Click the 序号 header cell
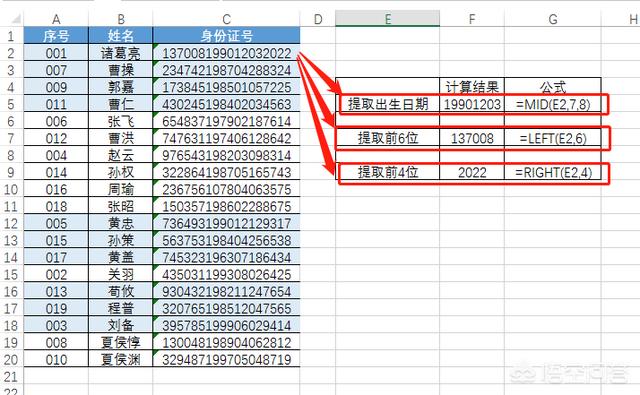This screenshot has width=640, height=395. click(x=56, y=36)
